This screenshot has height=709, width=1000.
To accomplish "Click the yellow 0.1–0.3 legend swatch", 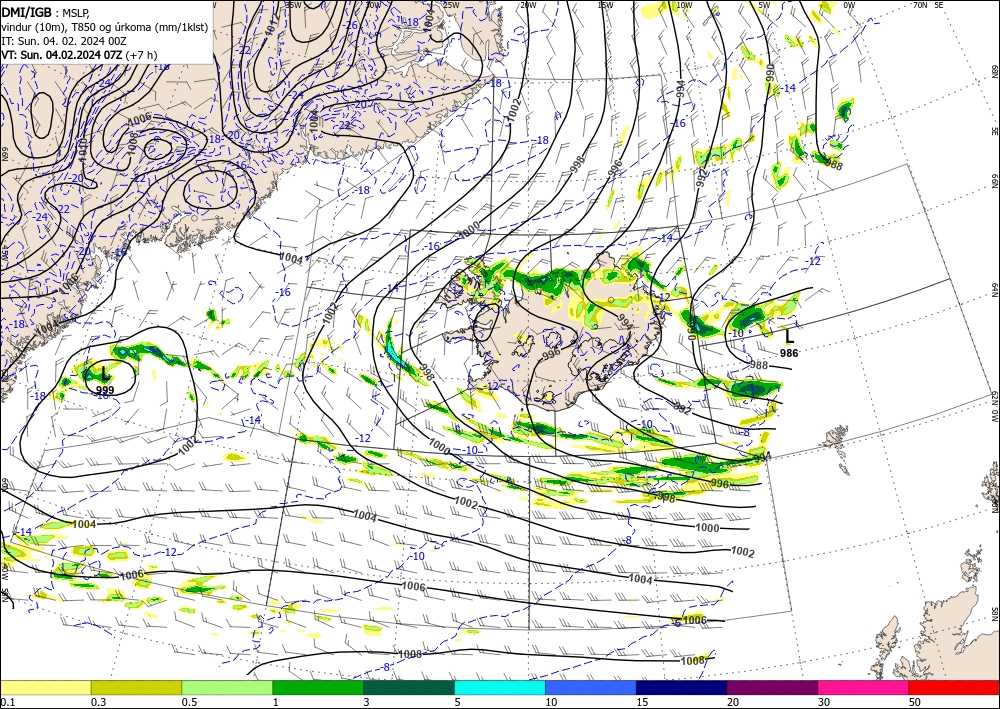I will pyautogui.click(x=45, y=687).
